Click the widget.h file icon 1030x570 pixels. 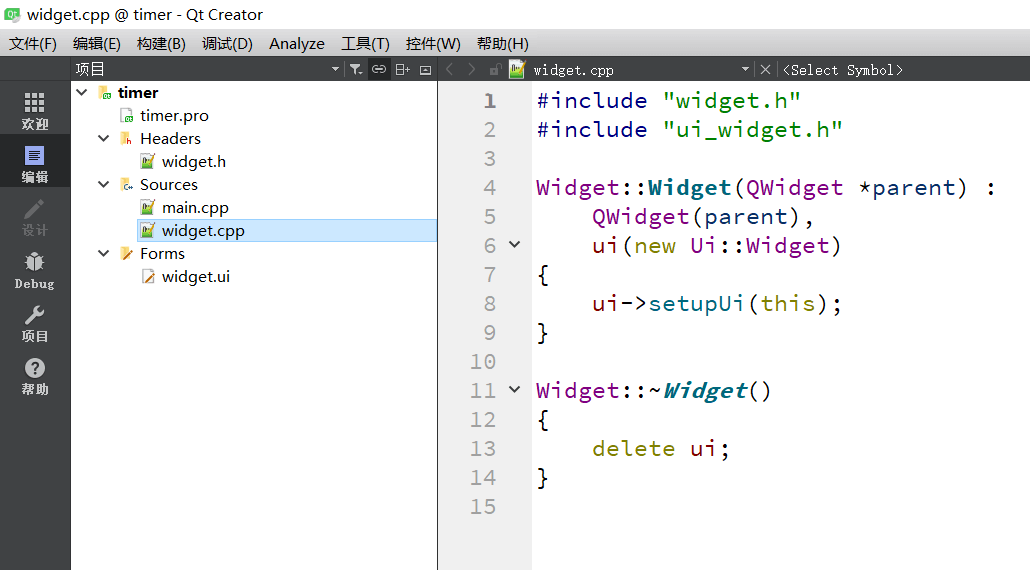pos(148,162)
